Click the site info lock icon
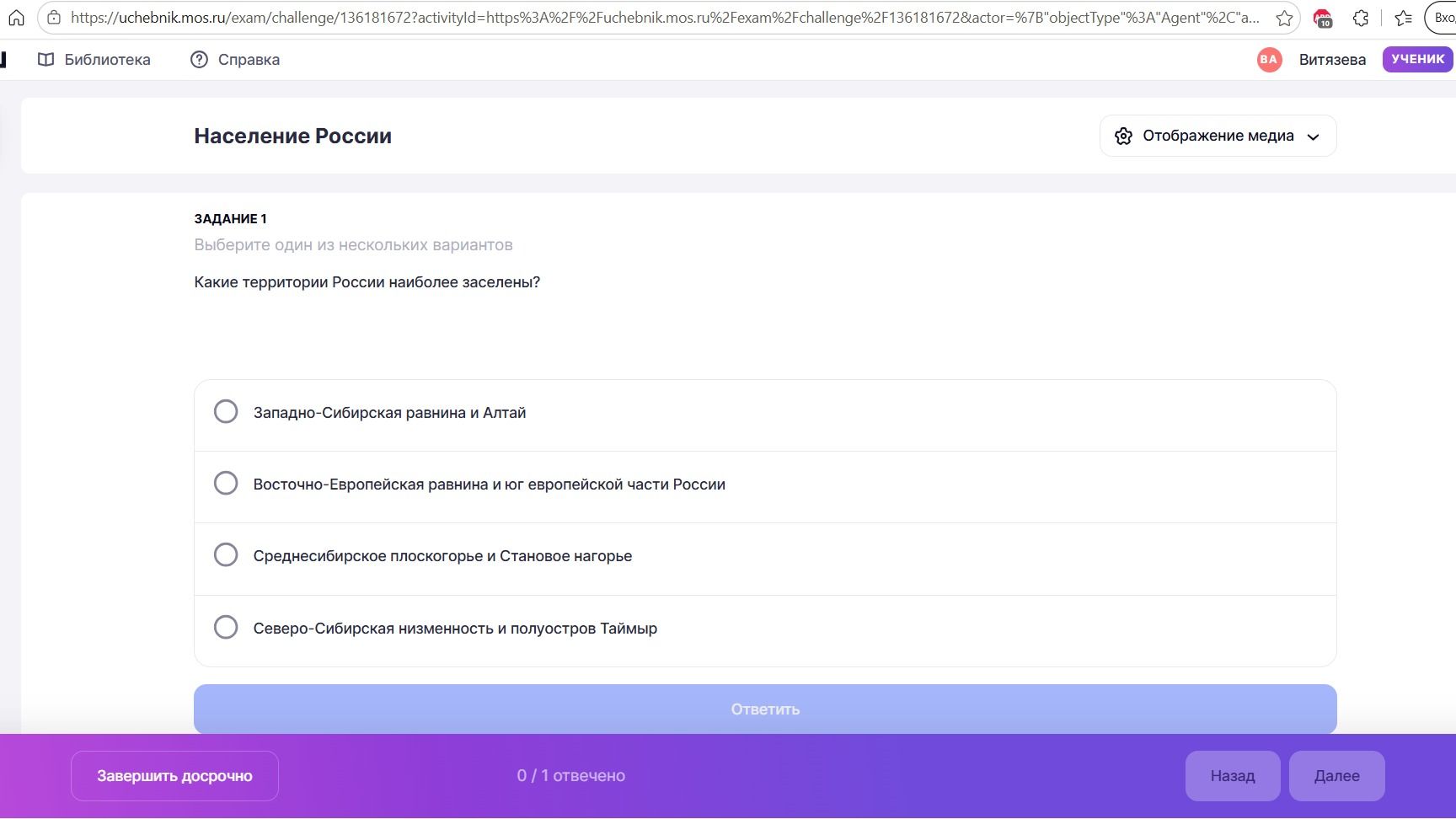Image resolution: width=1456 pixels, height=819 pixels. click(x=54, y=18)
